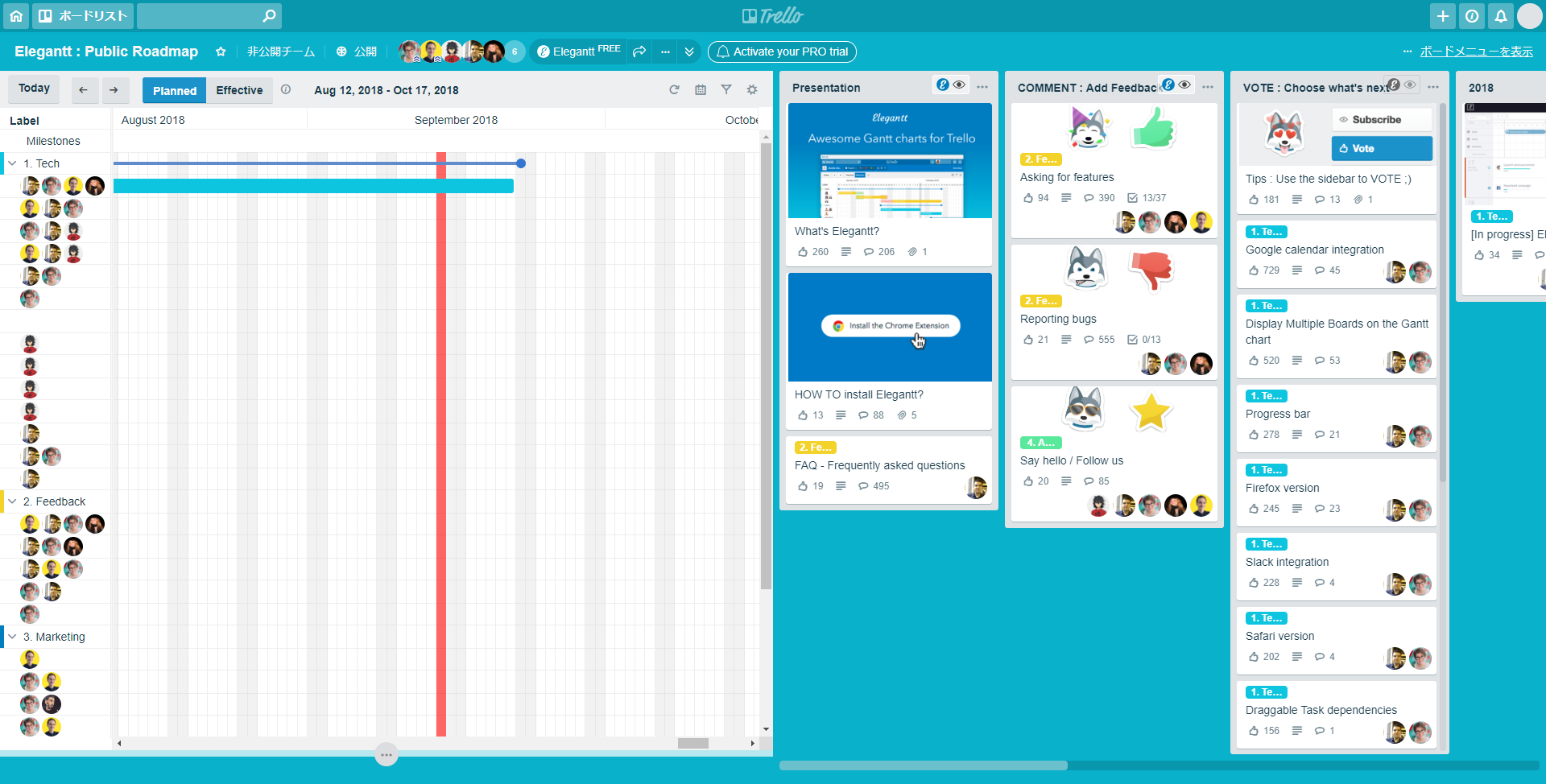This screenshot has height=784, width=1546.
Task: Open the COMMENT list menu
Action: [x=1208, y=87]
